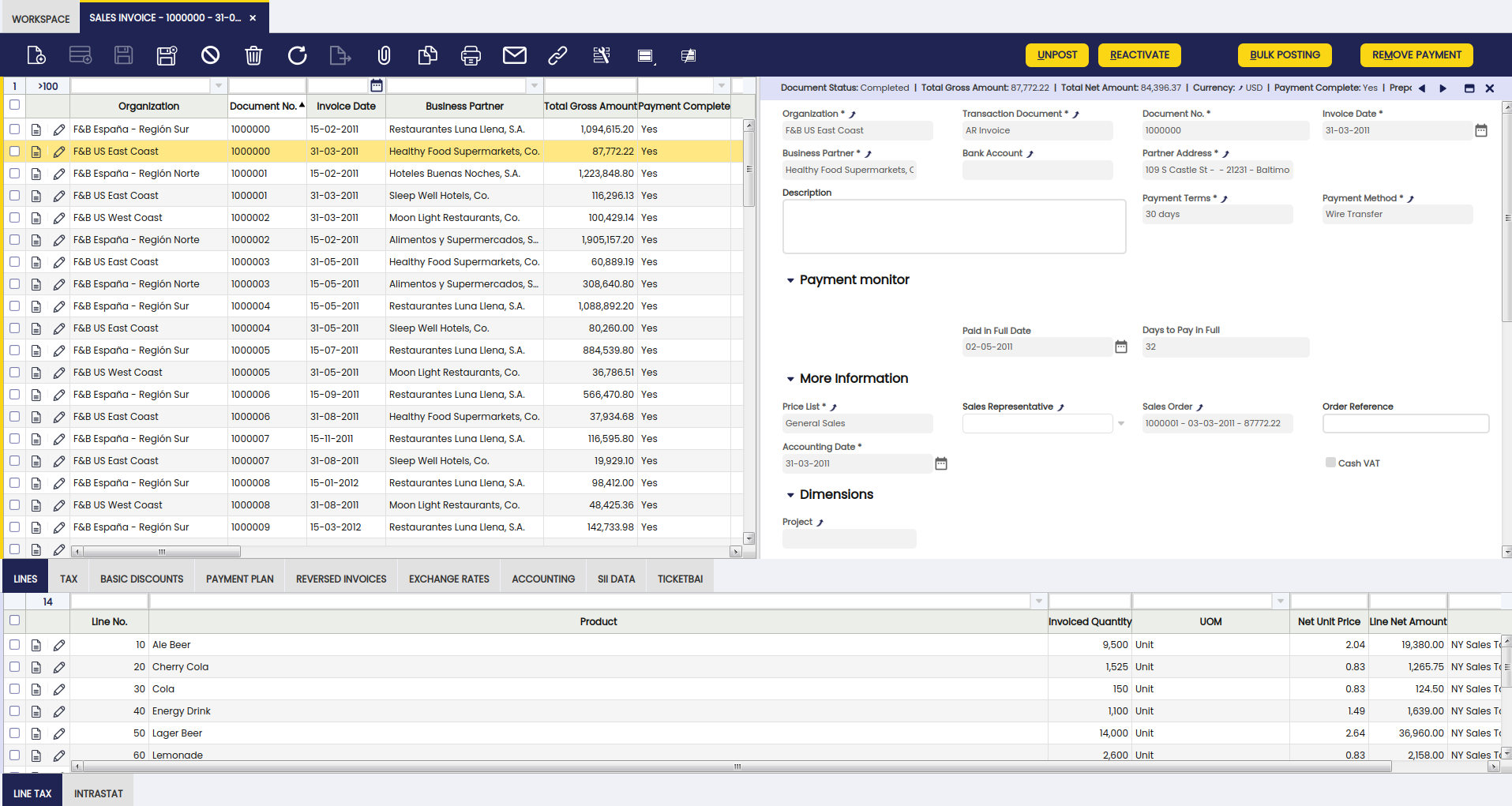This screenshot has width=1512, height=806.
Task: Click the personalize form tools icon
Action: (602, 55)
